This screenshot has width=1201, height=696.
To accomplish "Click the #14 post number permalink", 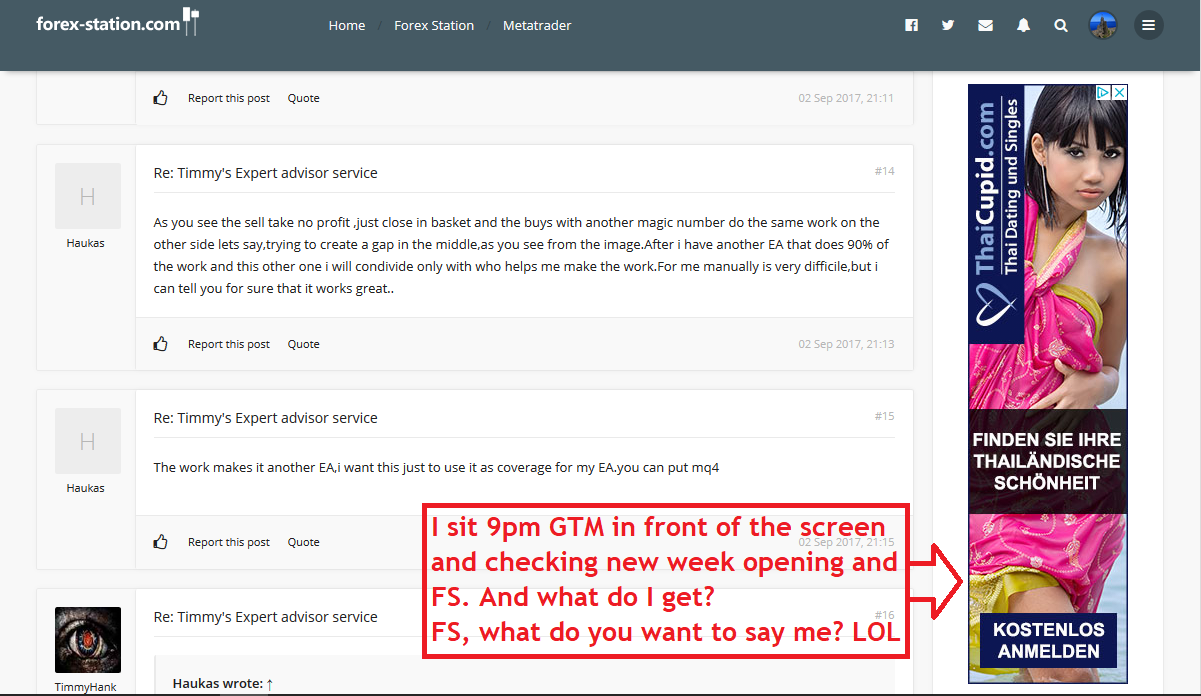I will pyautogui.click(x=884, y=171).
